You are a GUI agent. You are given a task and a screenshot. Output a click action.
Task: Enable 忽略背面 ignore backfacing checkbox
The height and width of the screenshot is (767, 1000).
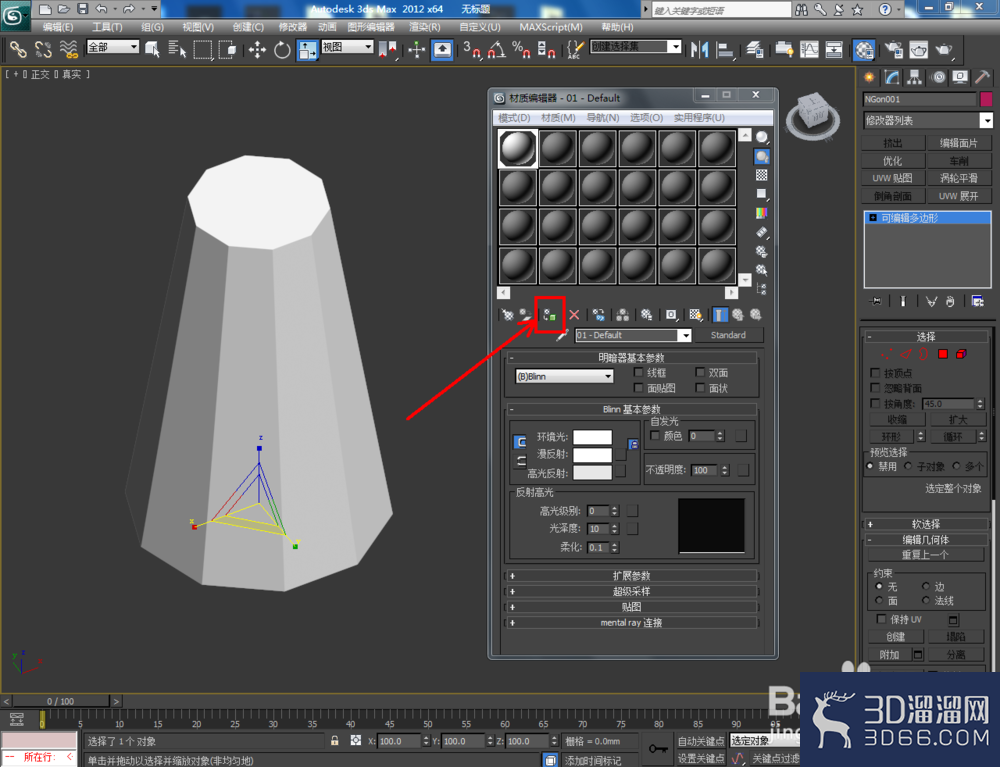click(x=875, y=388)
